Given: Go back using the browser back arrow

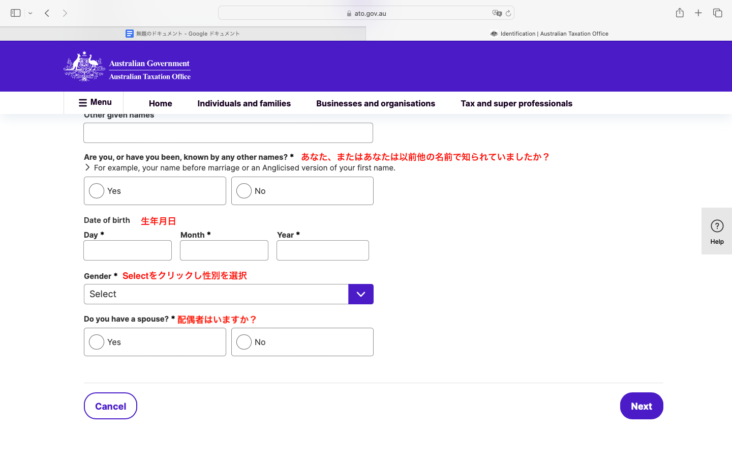Looking at the screenshot, I should coord(47,13).
